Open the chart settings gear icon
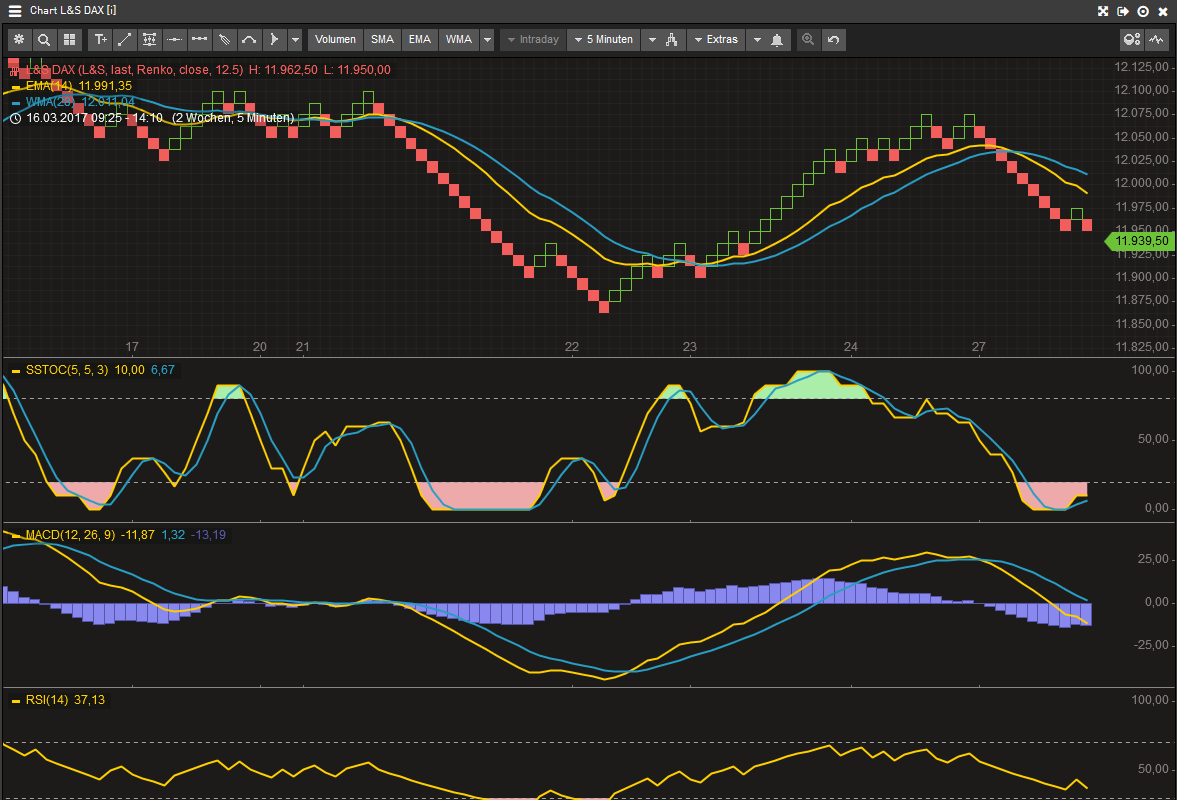Viewport: 1177px width, 800px height. coord(19,39)
